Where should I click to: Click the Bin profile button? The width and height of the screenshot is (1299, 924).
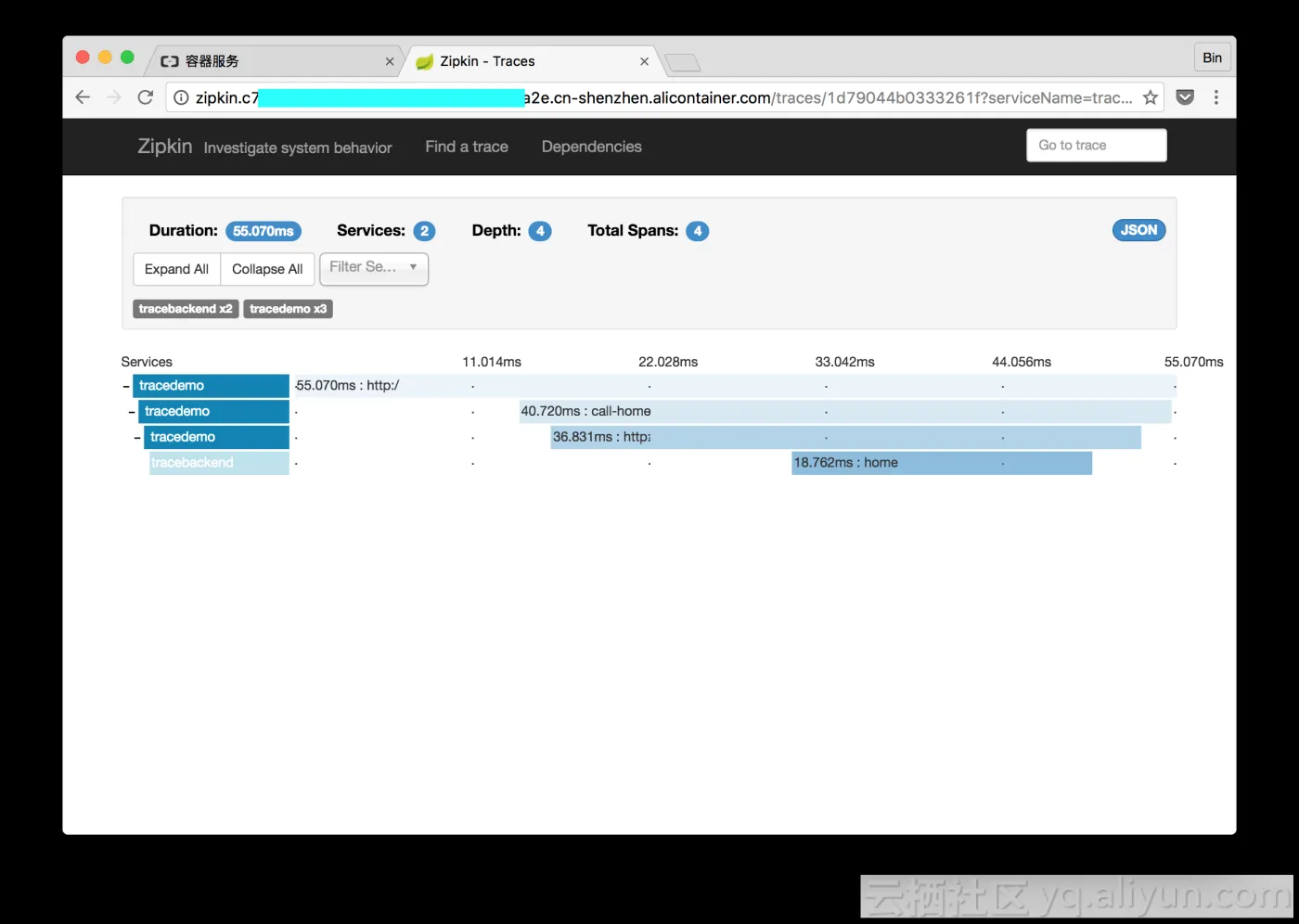coord(1213,58)
